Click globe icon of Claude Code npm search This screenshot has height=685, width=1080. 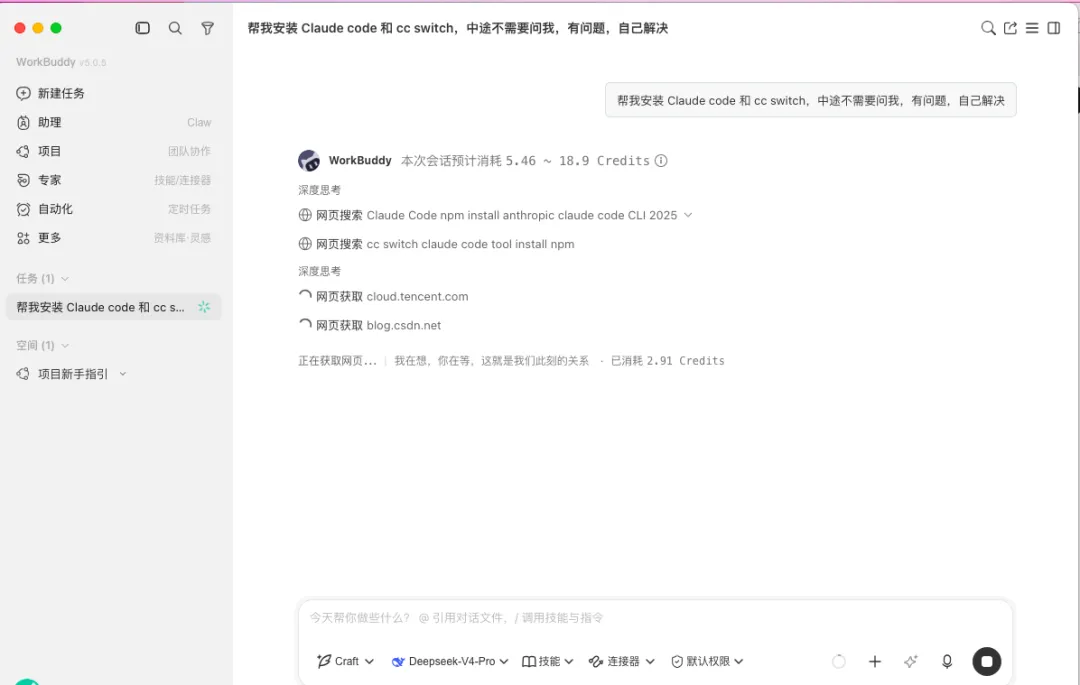coord(305,215)
